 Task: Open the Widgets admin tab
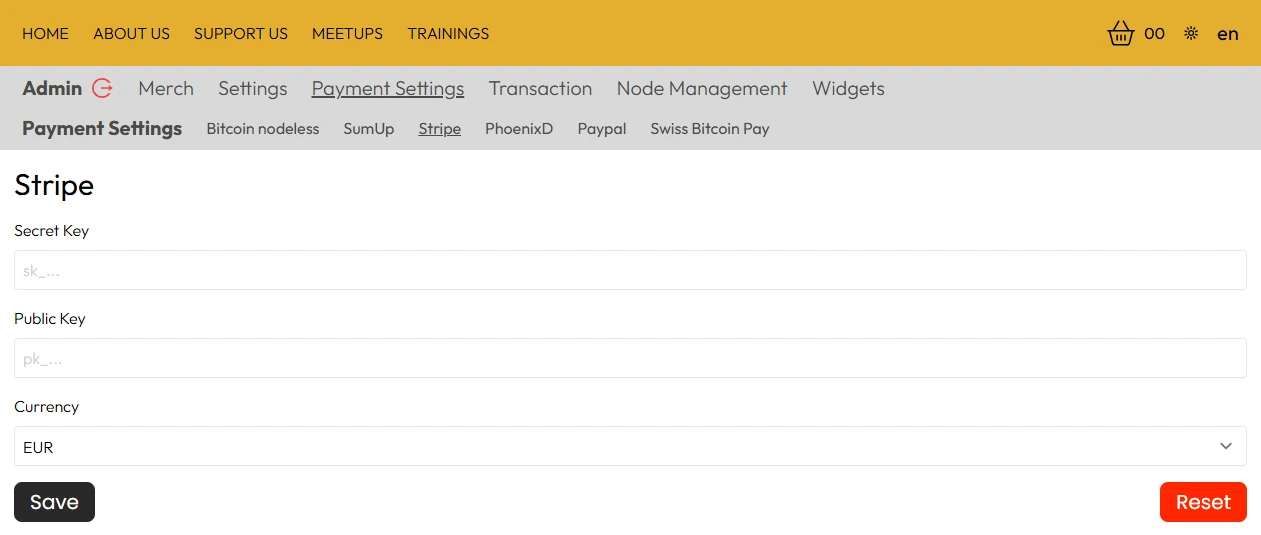tap(848, 89)
